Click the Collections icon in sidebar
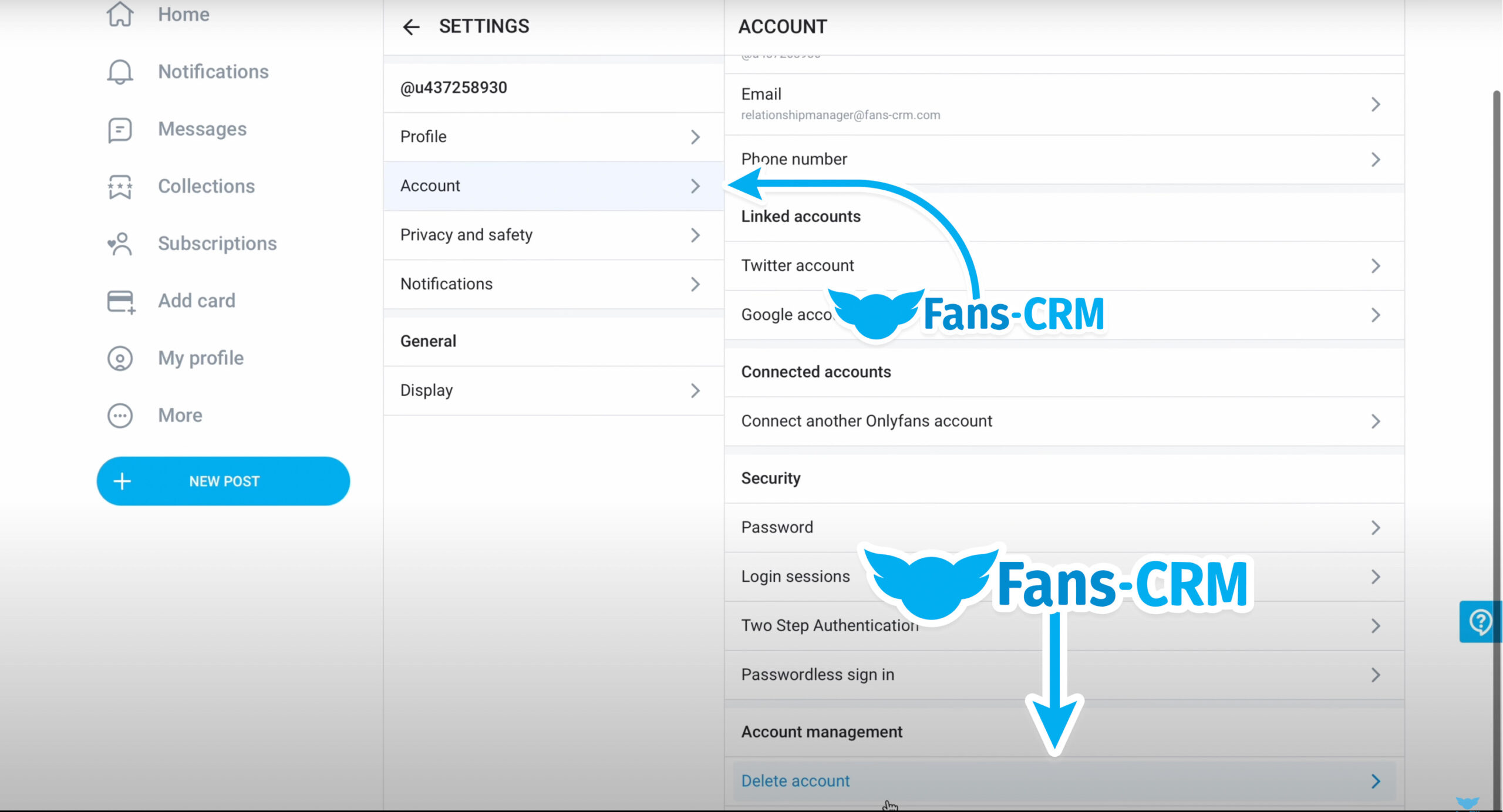 pyautogui.click(x=121, y=186)
